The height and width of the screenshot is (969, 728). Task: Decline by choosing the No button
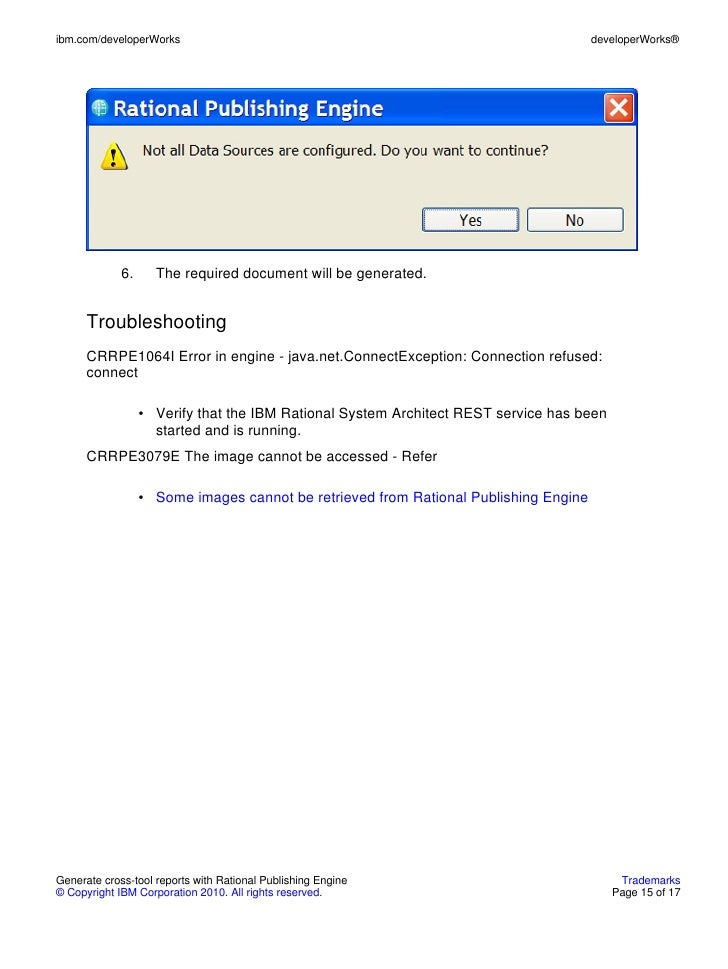click(575, 220)
